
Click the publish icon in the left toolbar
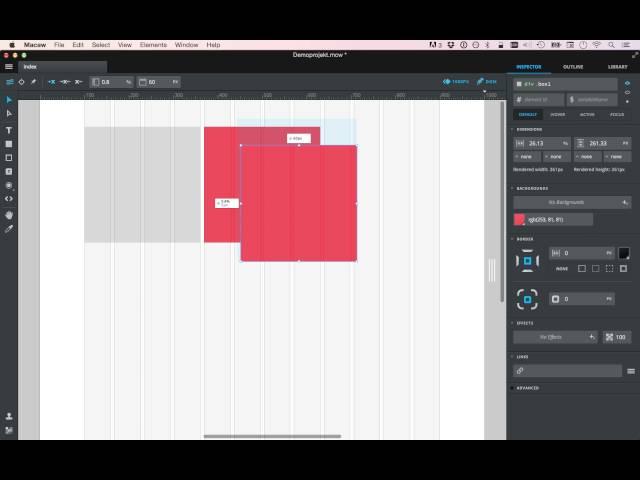(9, 416)
